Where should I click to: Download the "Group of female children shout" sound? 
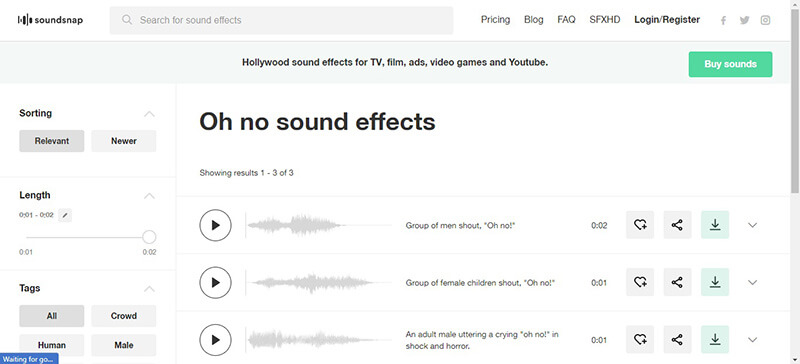coord(715,282)
